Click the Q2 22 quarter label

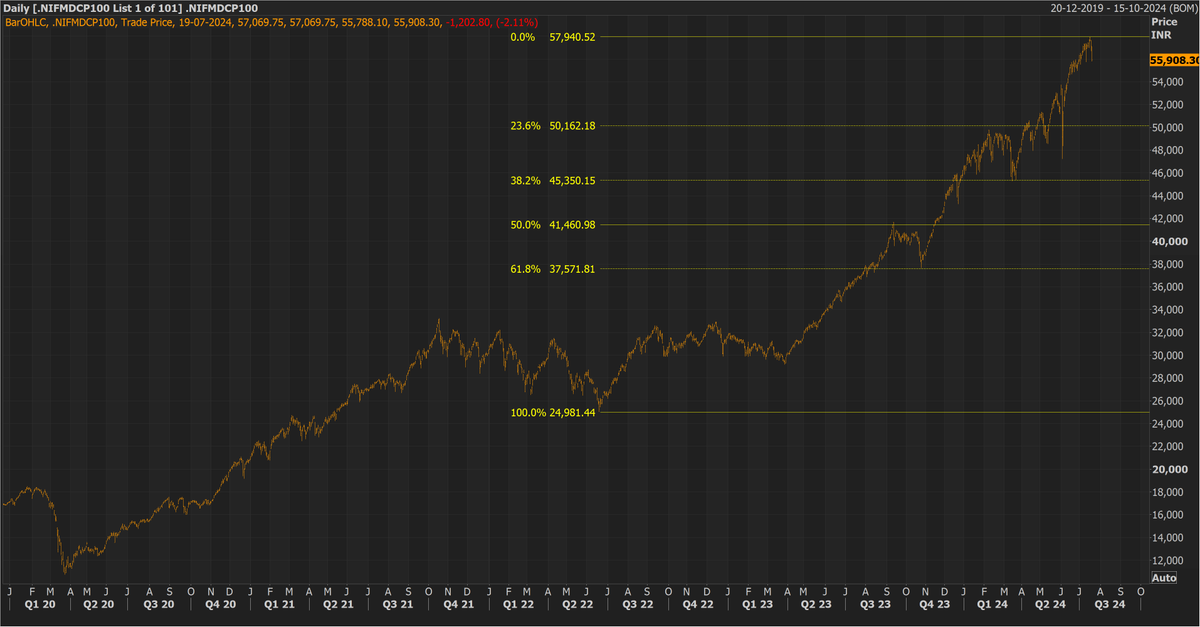[578, 604]
